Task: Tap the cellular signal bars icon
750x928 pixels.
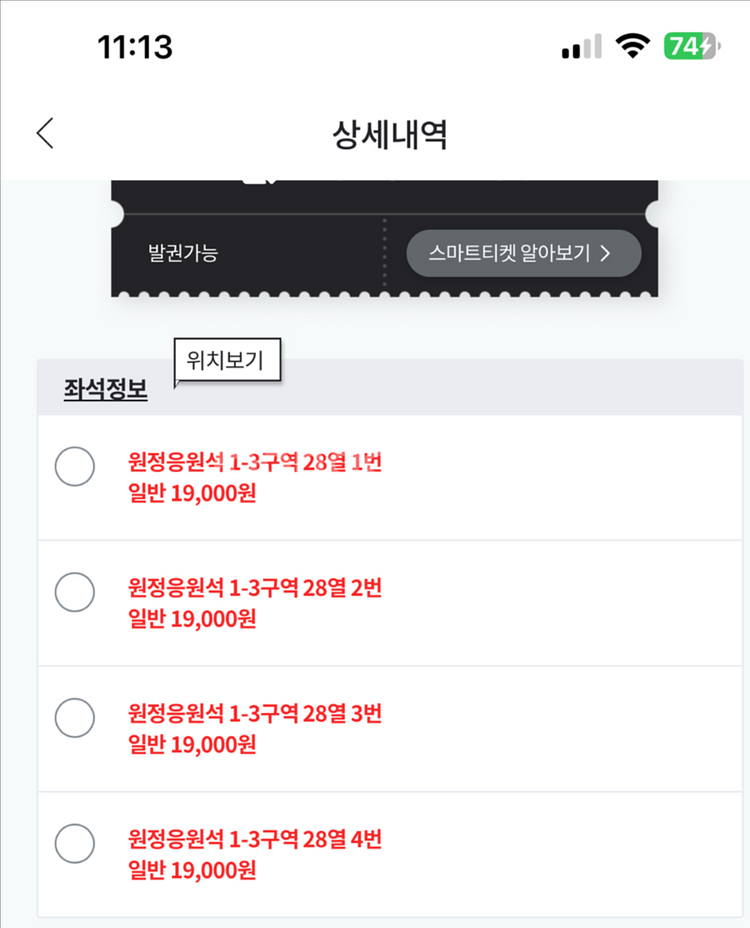Action: (581, 47)
